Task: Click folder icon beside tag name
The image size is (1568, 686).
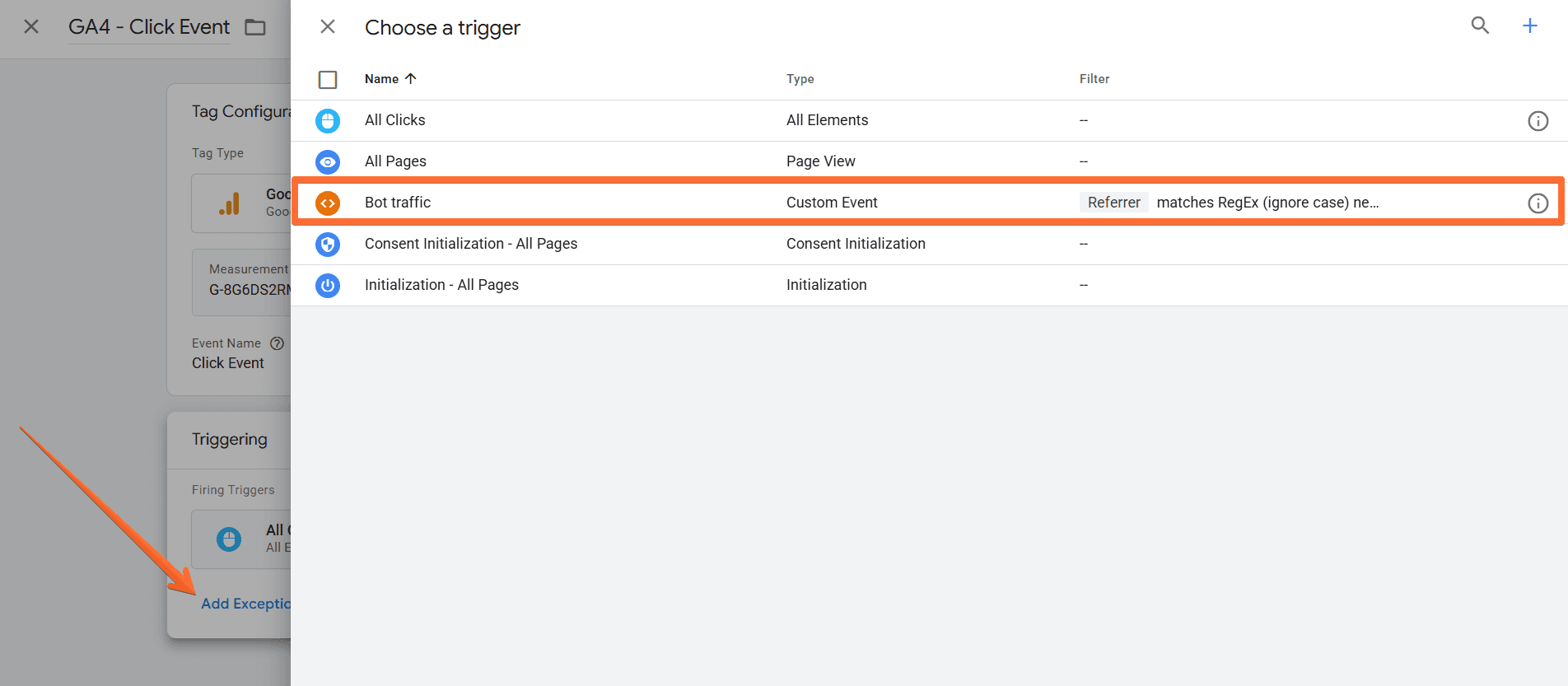Action: tap(255, 27)
